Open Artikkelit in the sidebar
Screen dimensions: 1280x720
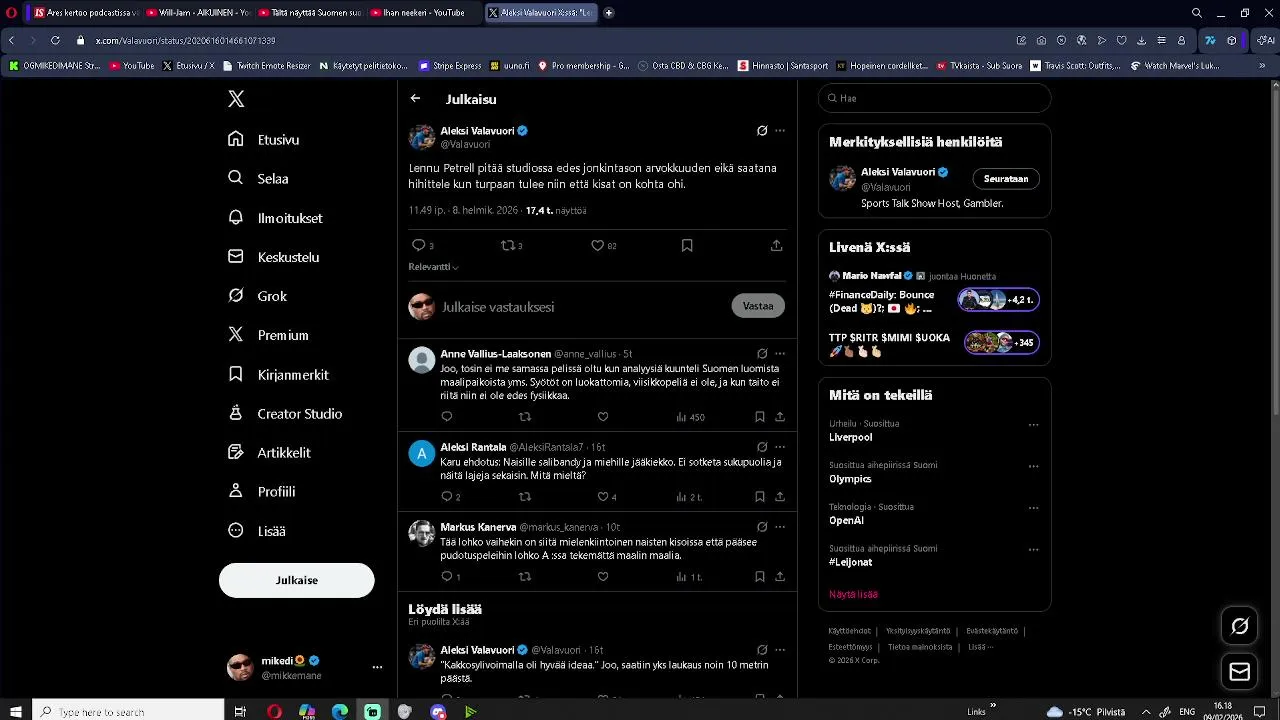pyautogui.click(x=270, y=453)
